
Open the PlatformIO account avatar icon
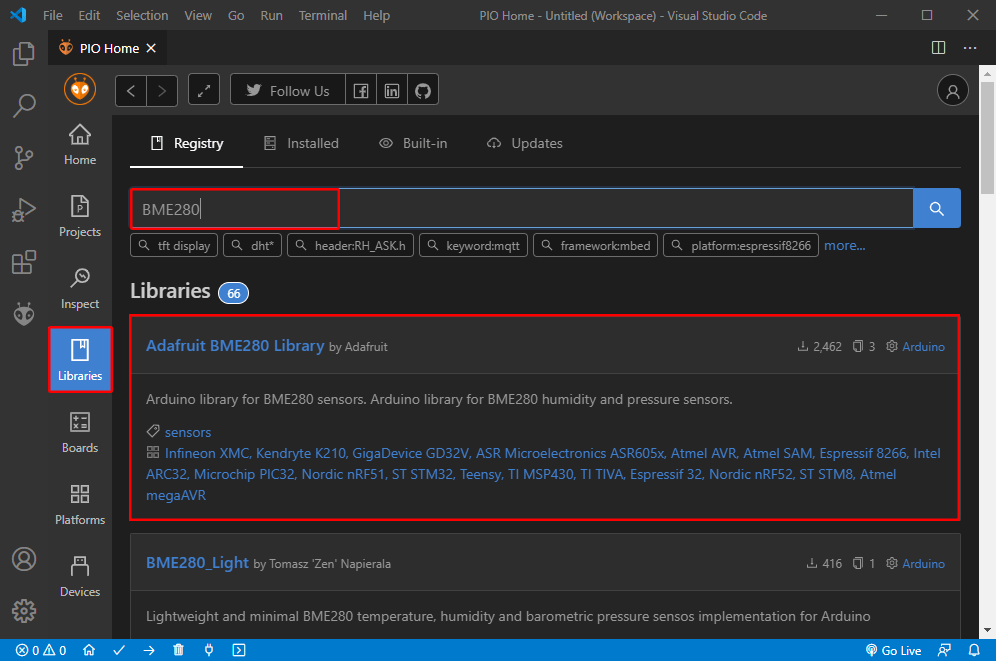(952, 89)
